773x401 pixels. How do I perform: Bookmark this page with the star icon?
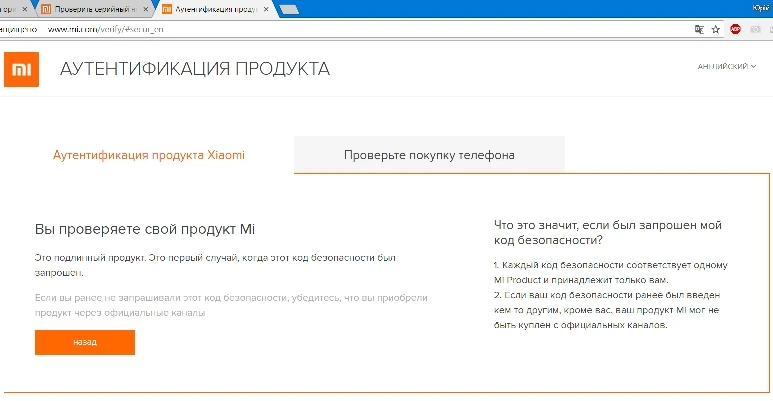(716, 30)
